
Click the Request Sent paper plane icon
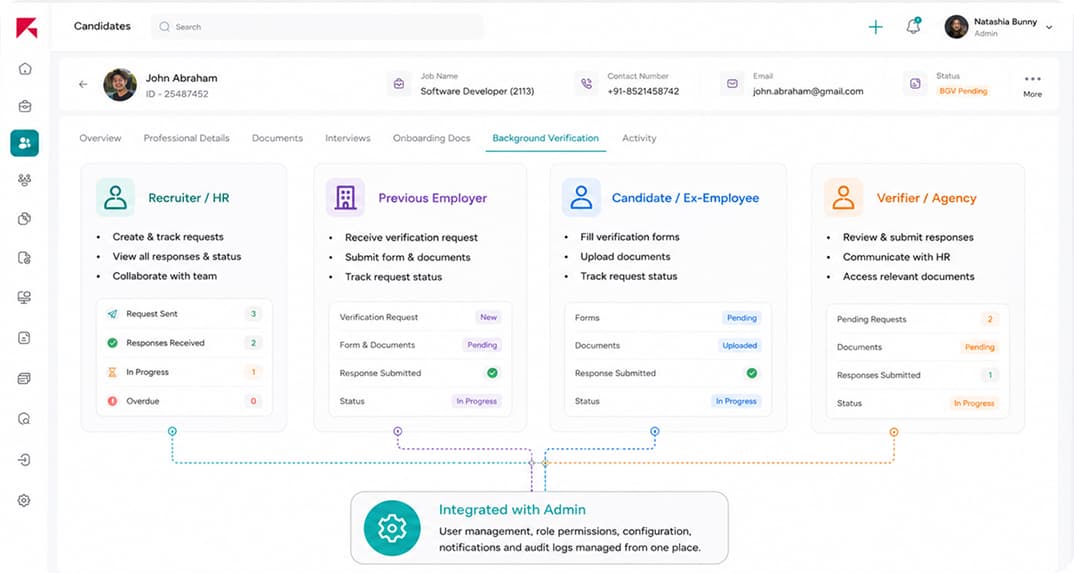point(112,314)
